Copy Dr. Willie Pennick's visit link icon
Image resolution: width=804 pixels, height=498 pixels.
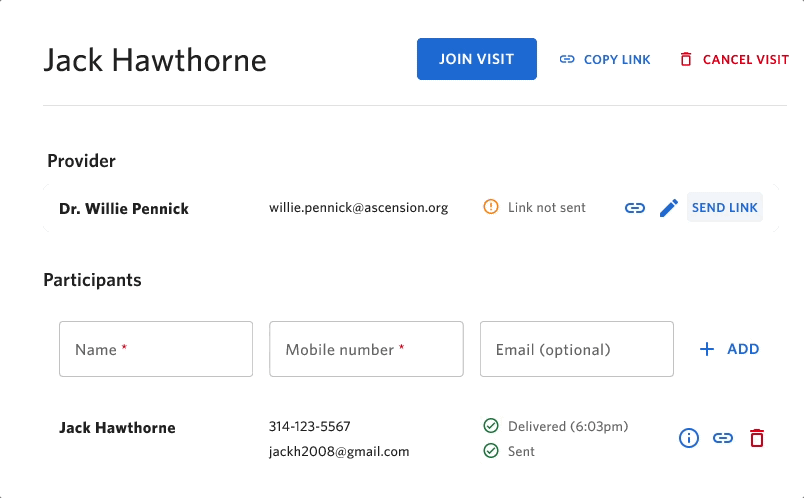tap(634, 208)
